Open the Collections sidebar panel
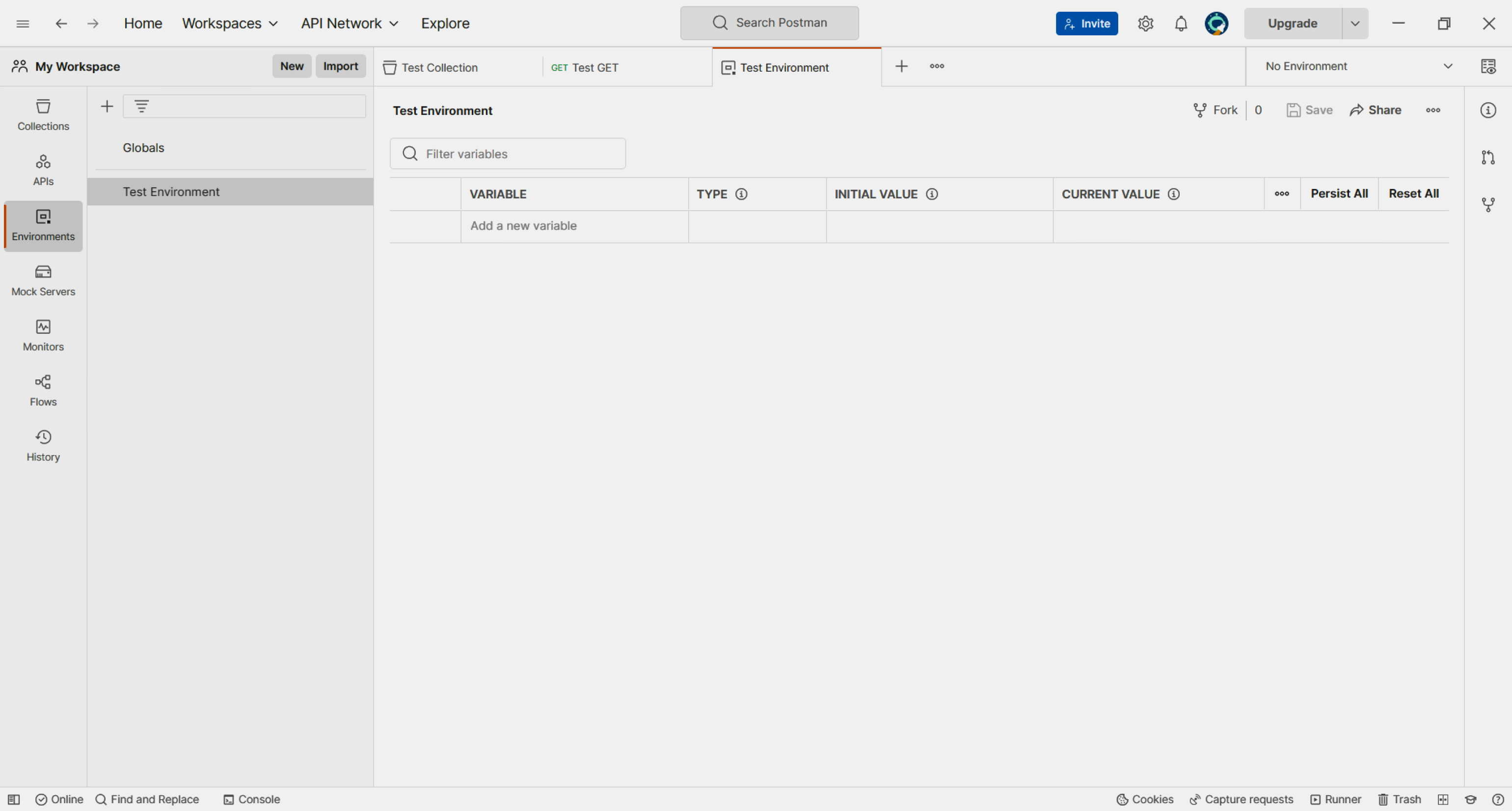This screenshot has height=811, width=1512. (43, 114)
